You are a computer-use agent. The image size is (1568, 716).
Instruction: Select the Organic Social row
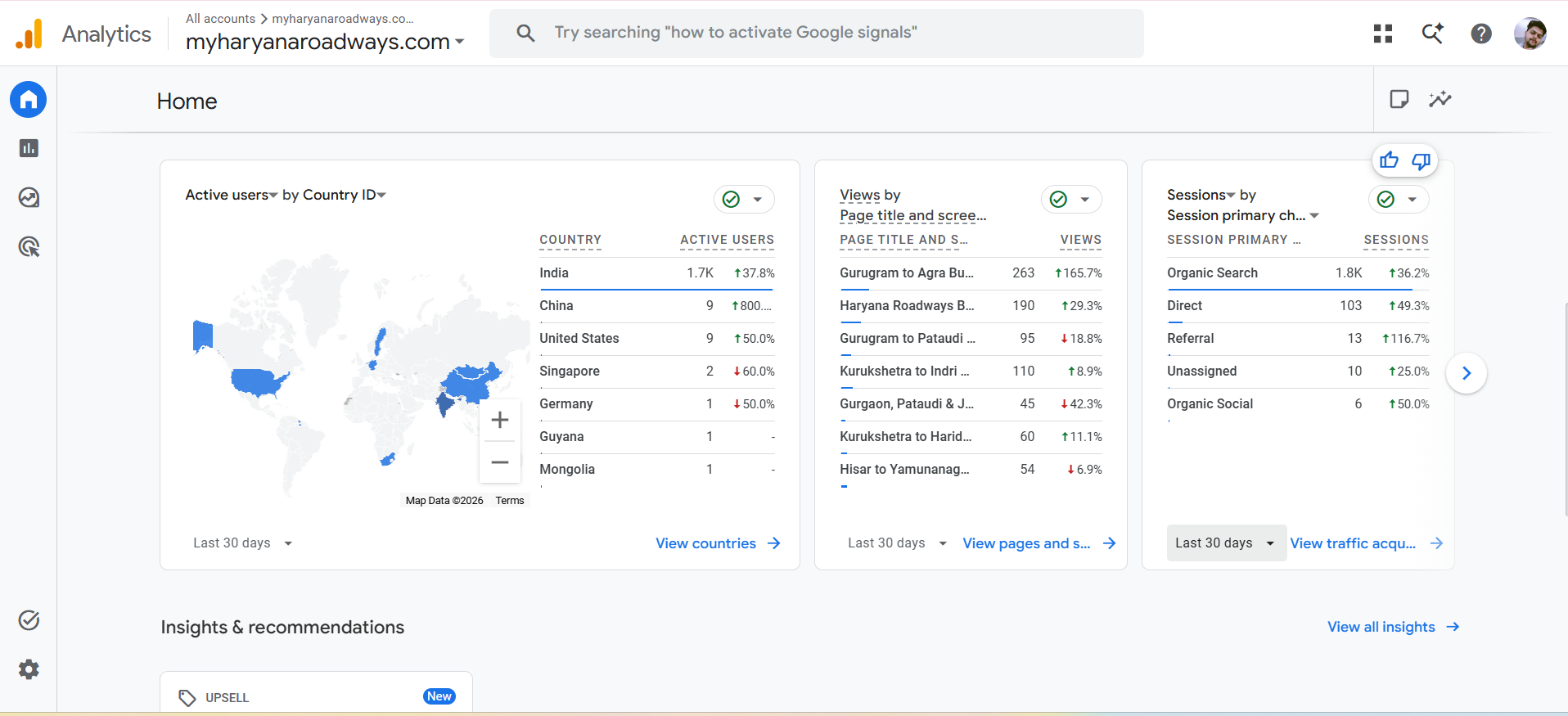click(1298, 404)
